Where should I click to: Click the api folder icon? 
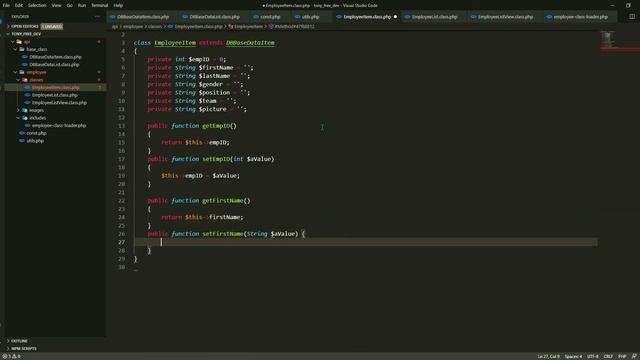19,42
